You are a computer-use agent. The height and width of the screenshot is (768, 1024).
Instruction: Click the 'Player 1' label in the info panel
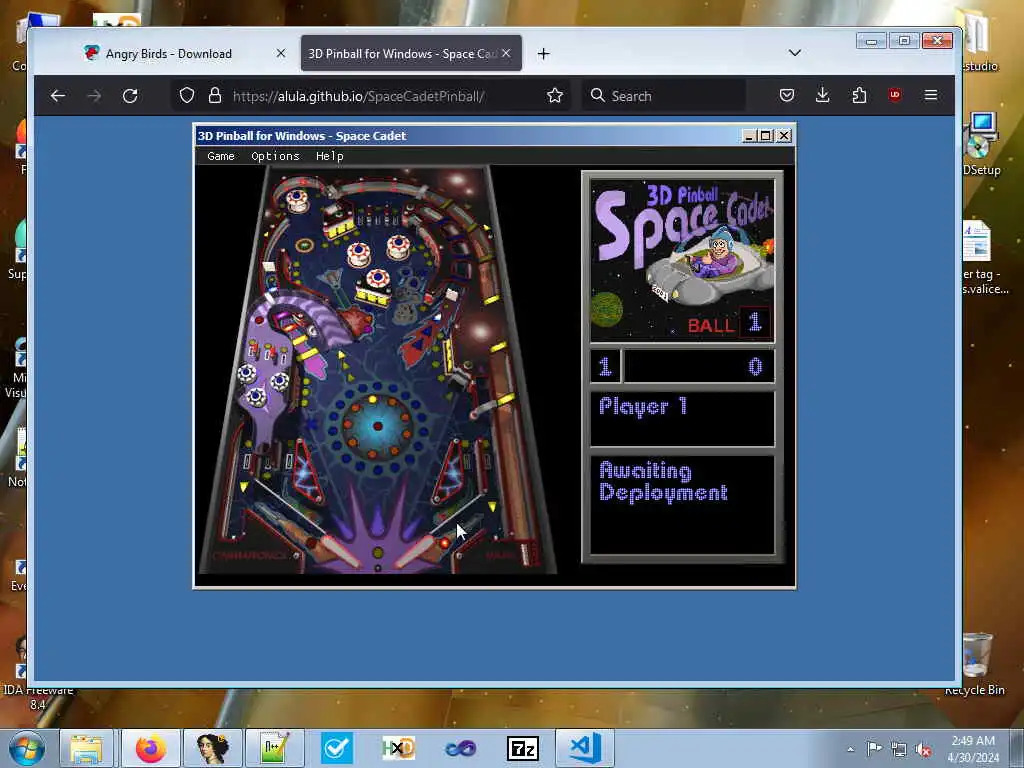click(x=643, y=407)
